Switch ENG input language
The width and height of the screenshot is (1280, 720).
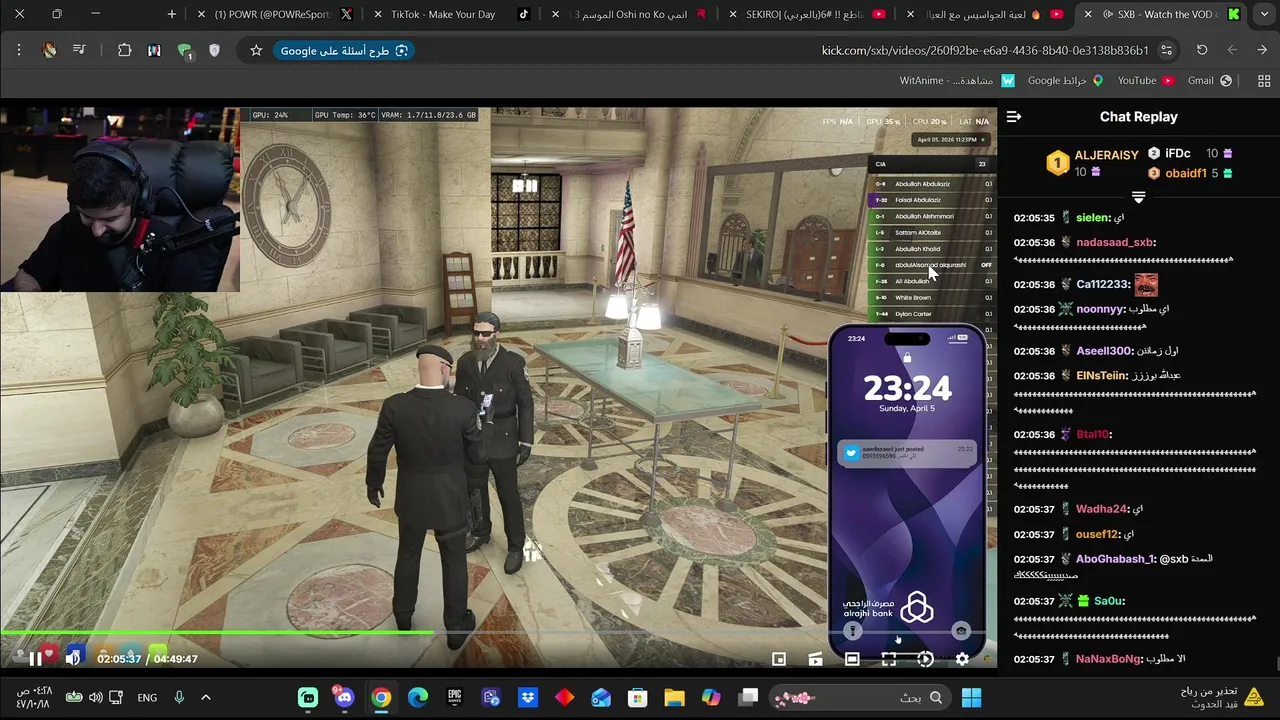point(147,697)
